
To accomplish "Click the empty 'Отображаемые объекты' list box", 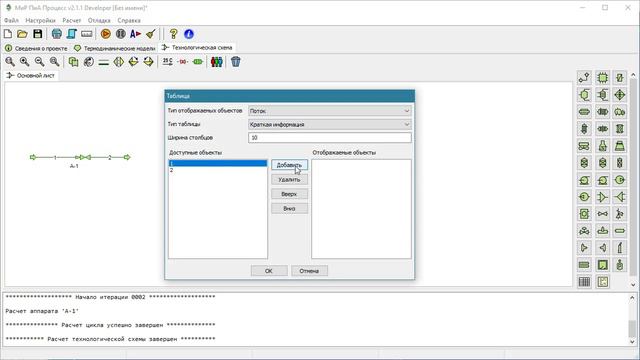I will click(362, 209).
